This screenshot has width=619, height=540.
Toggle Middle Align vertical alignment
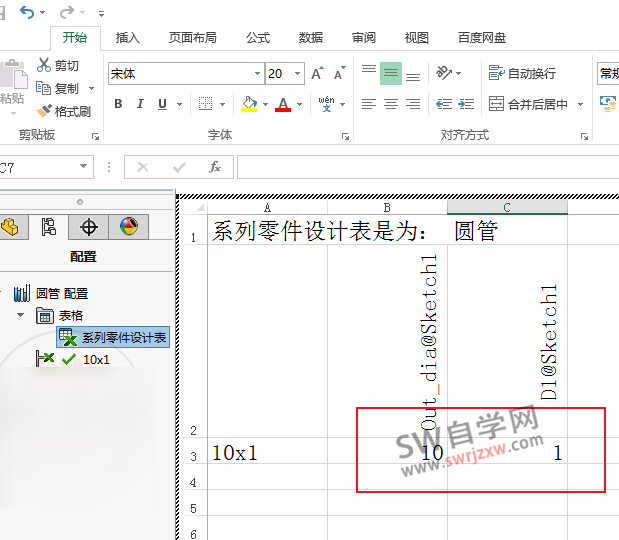[391, 73]
